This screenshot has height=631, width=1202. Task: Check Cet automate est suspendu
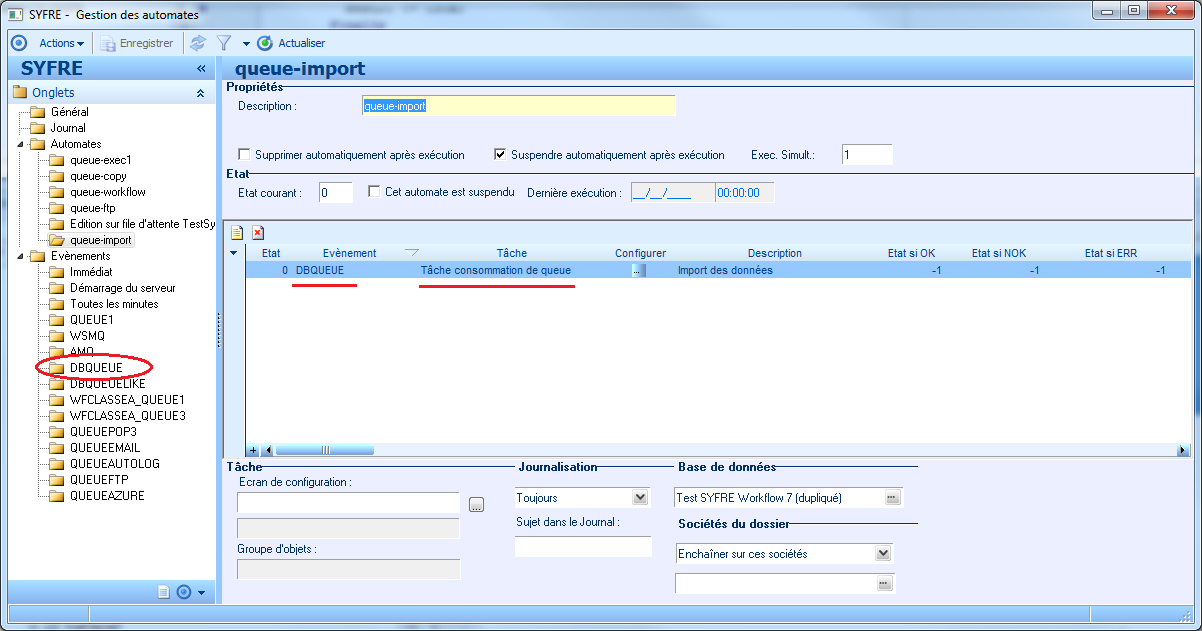[x=374, y=191]
